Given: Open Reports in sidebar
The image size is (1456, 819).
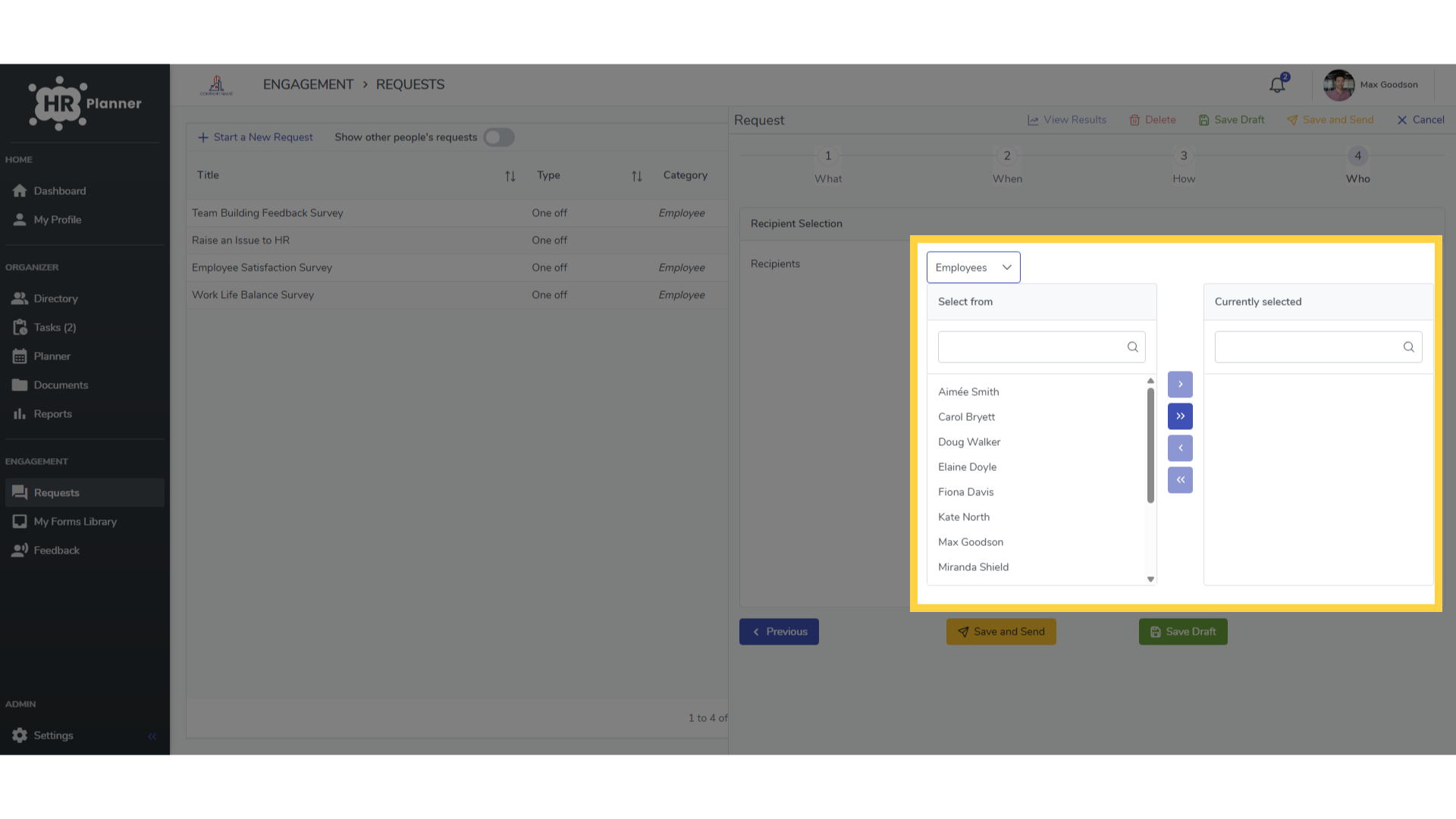Looking at the screenshot, I should coord(84,414).
